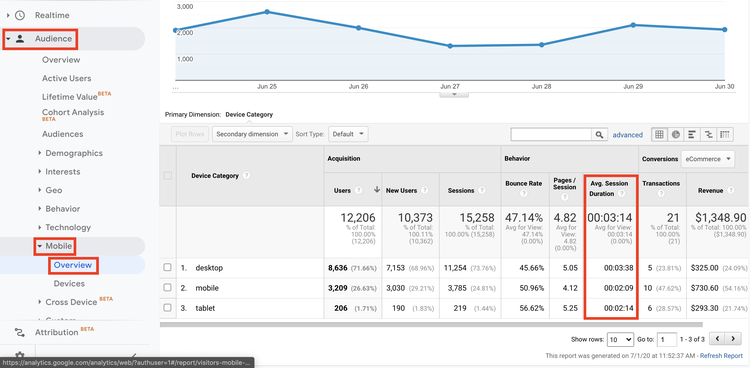Click the Revenue column header
Screen dimensions: 750x368
click(710, 190)
